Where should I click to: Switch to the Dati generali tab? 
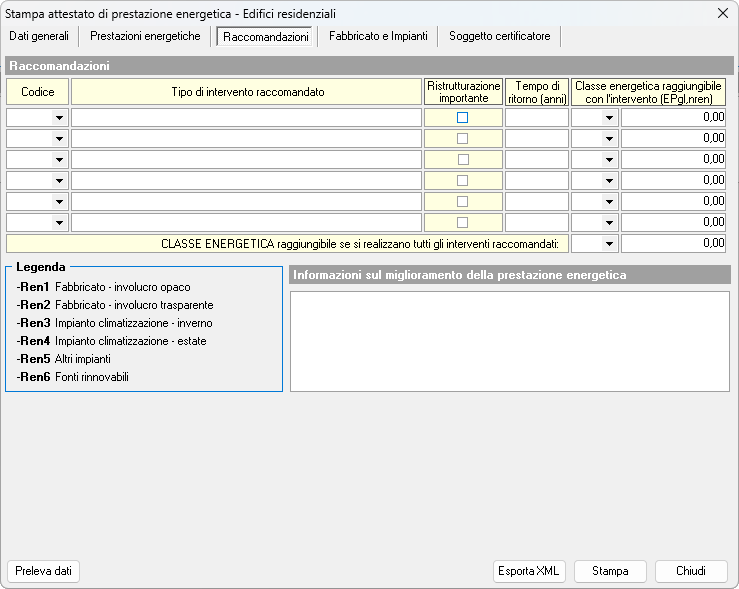(x=39, y=36)
